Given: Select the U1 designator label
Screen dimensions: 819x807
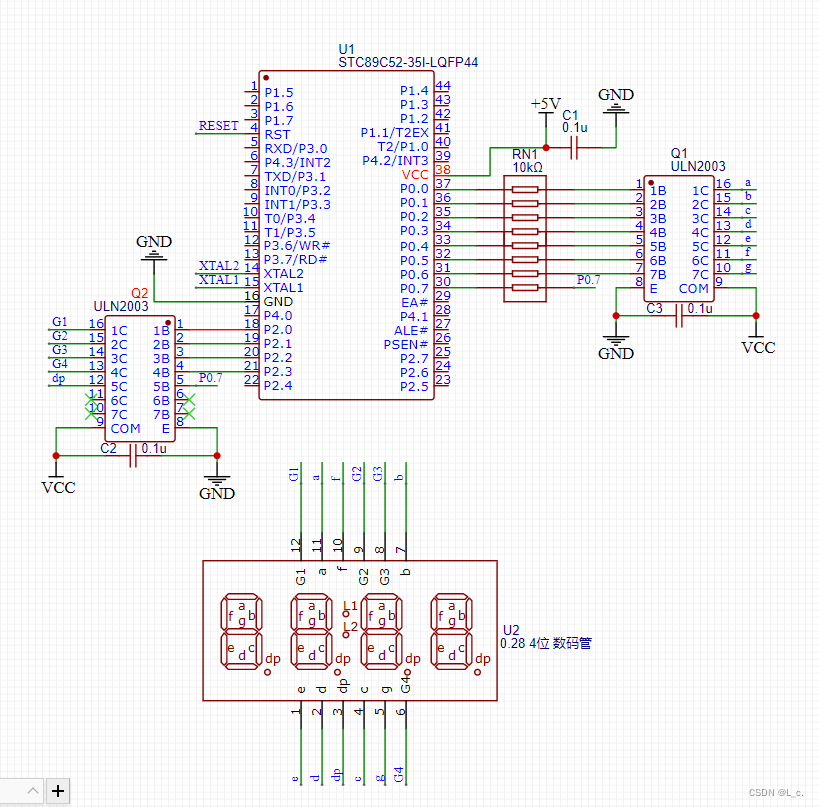Looking at the screenshot, I should coord(346,50).
